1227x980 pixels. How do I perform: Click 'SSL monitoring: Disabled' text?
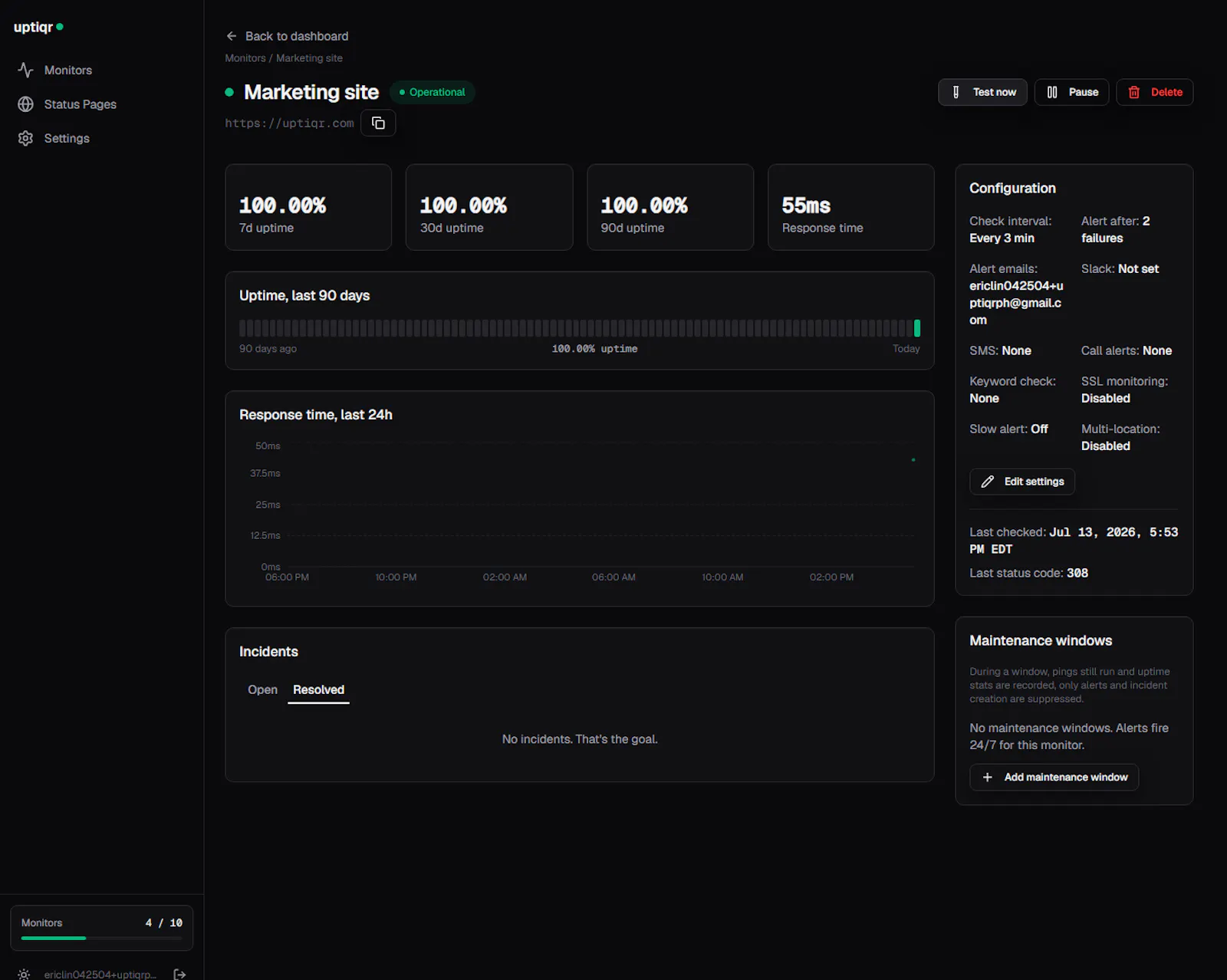(1125, 390)
